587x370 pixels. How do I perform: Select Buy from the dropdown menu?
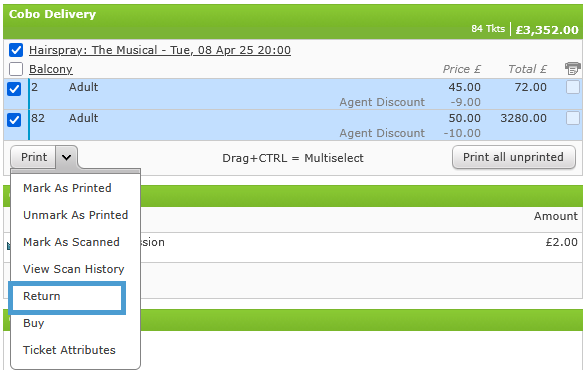pos(34,323)
